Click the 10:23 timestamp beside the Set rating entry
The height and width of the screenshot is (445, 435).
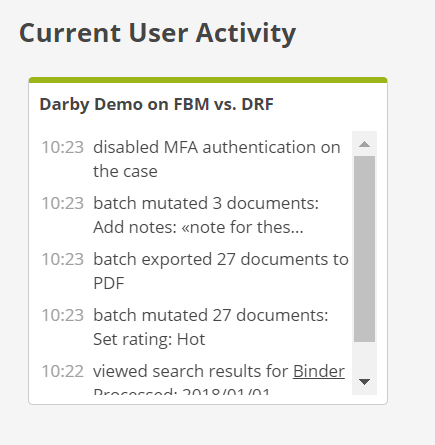tap(62, 315)
